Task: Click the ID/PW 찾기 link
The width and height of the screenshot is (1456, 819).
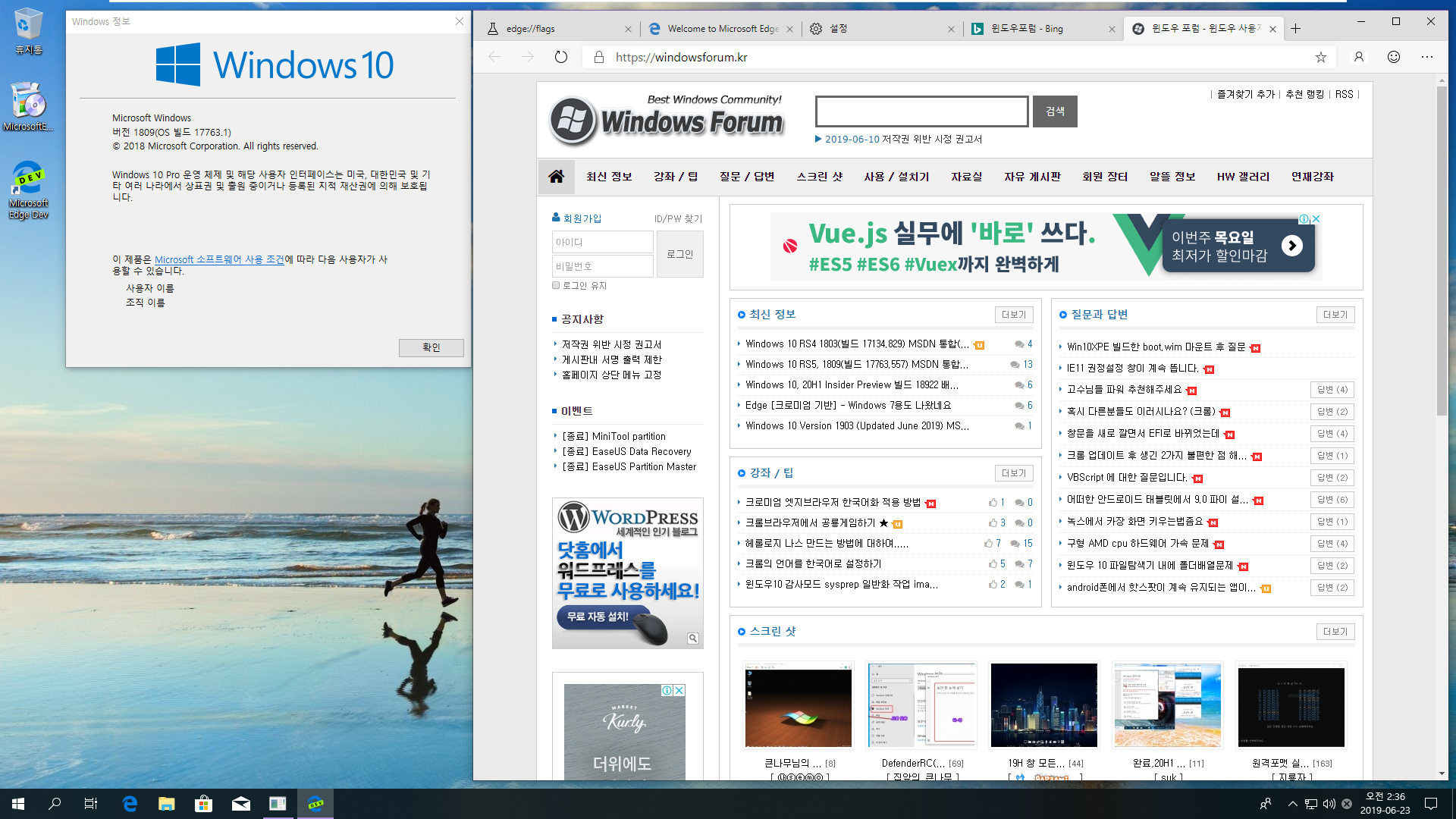Action: point(679,218)
